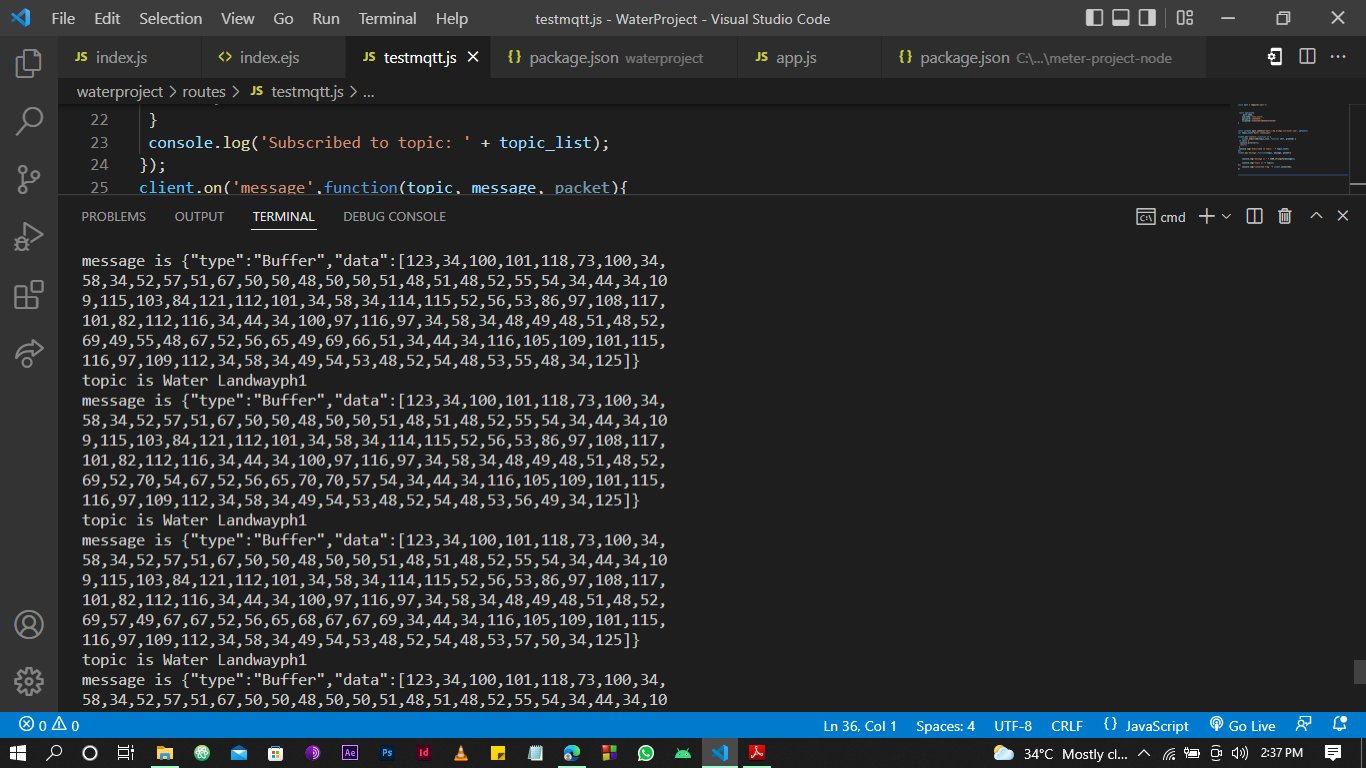Change encoding via UTF-8 indicator

coord(1013,726)
